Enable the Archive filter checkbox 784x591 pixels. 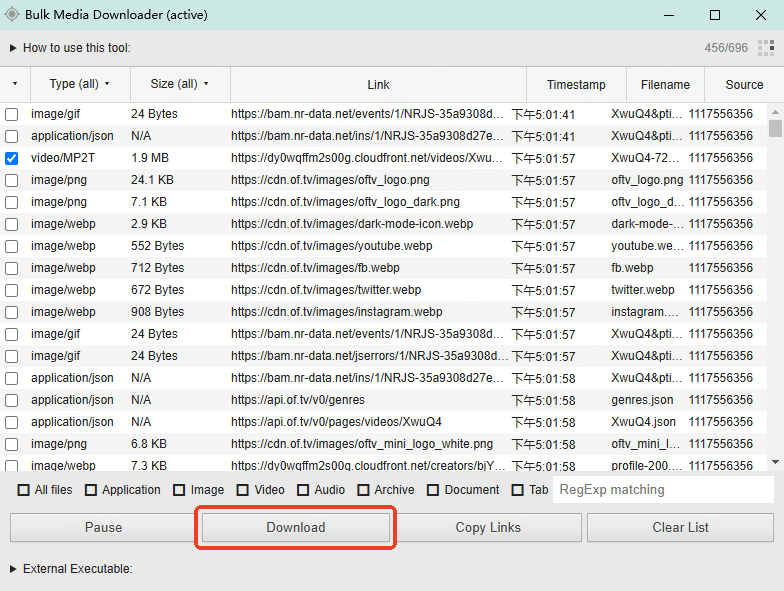point(363,490)
